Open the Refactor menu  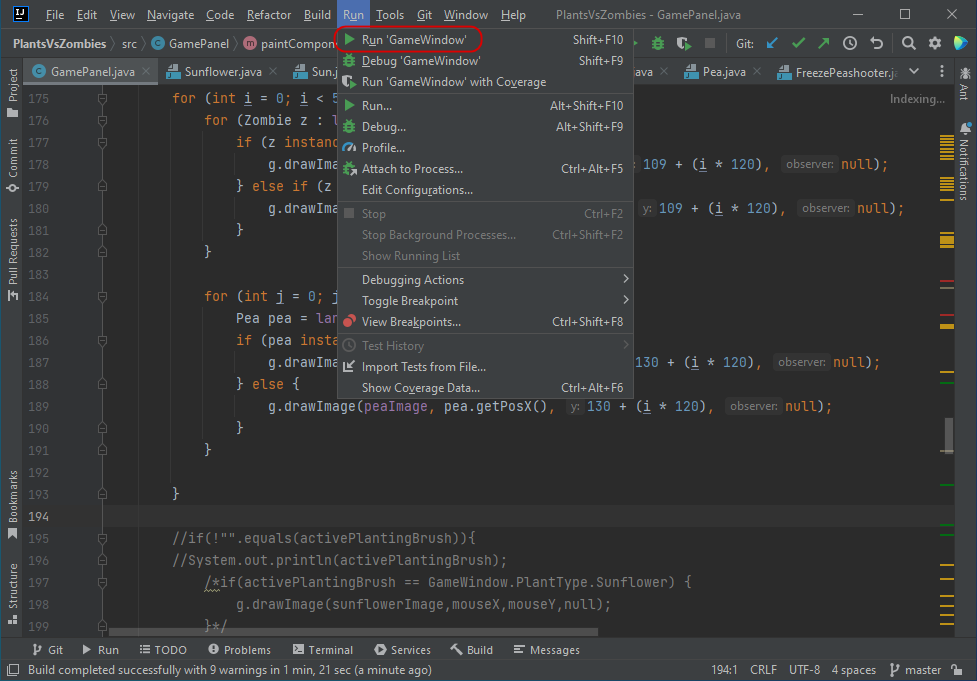pyautogui.click(x=269, y=14)
